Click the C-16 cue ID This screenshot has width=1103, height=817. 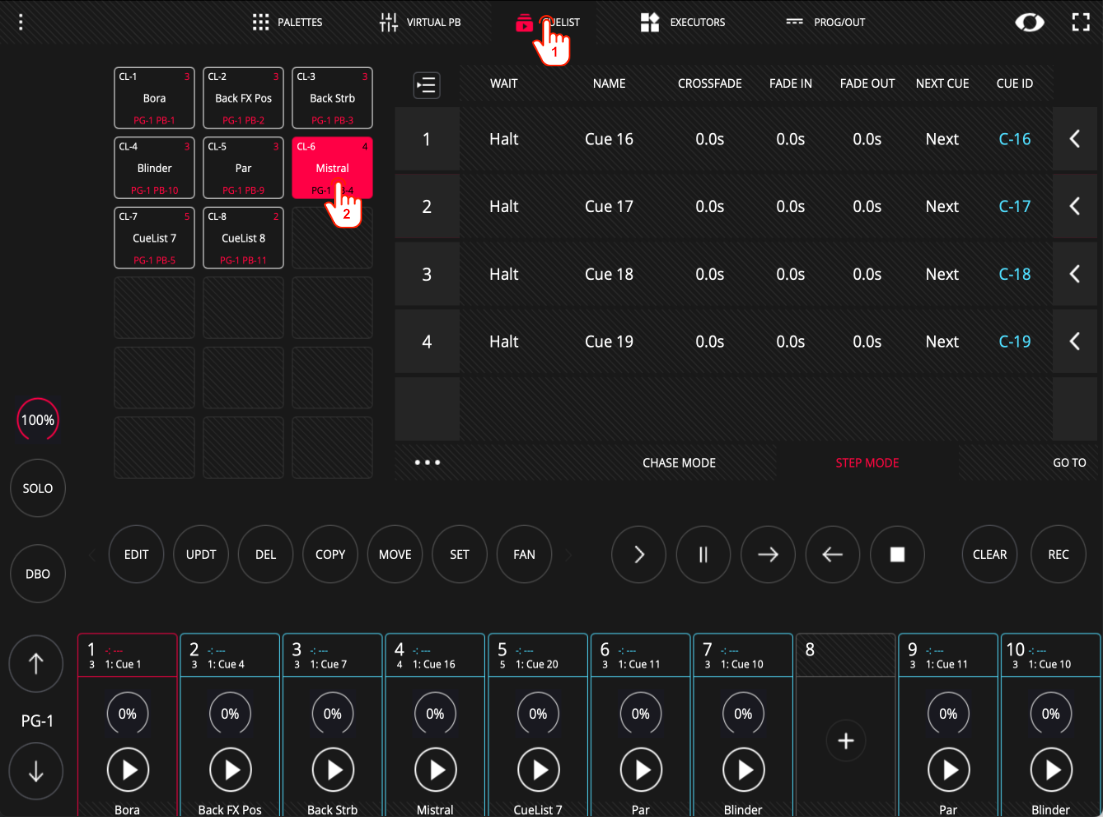pyautogui.click(x=1014, y=139)
